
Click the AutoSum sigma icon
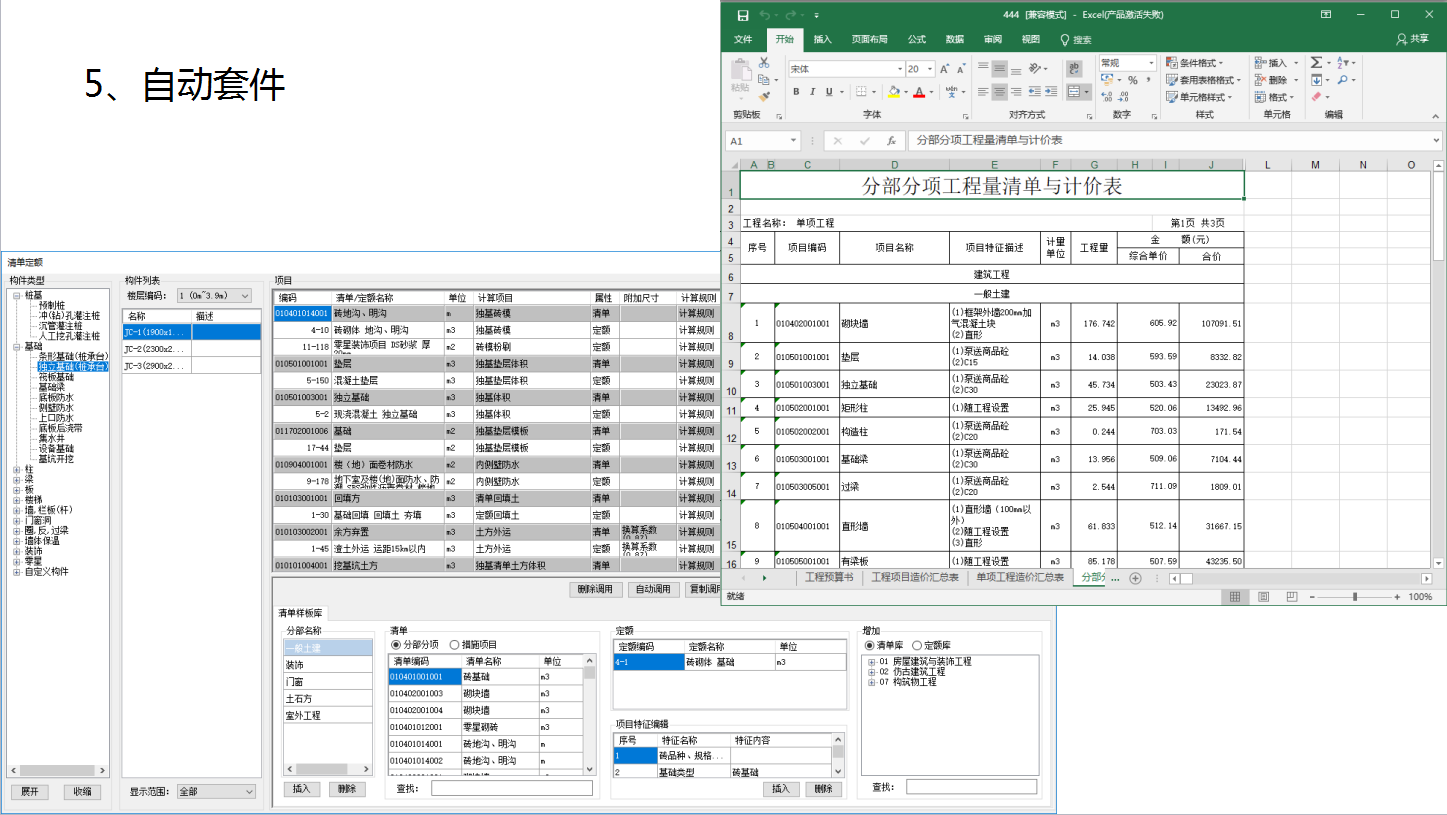coord(1316,63)
